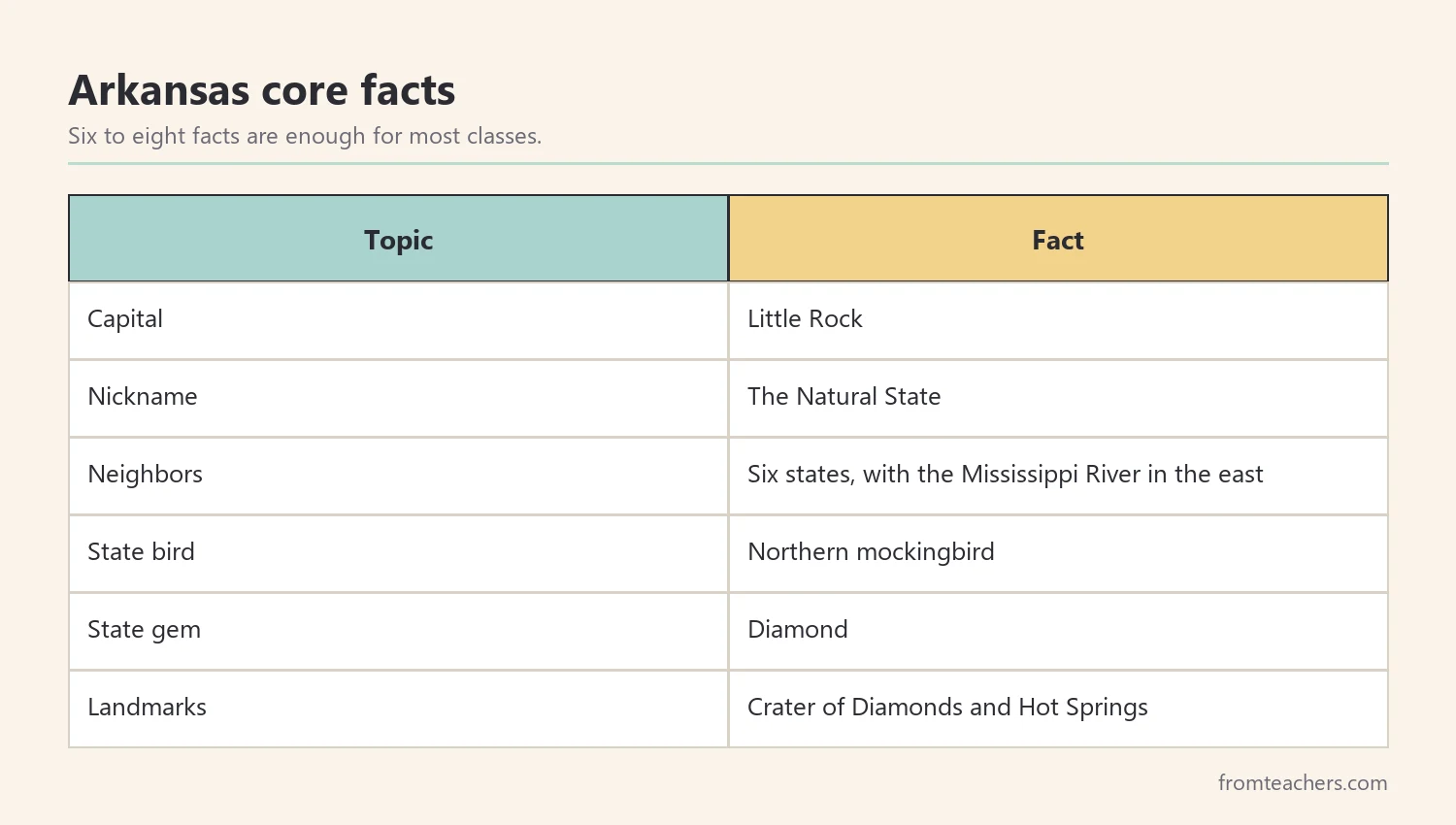Select the 'Landmarks' cell
The height and width of the screenshot is (825, 1456).
click(399, 709)
